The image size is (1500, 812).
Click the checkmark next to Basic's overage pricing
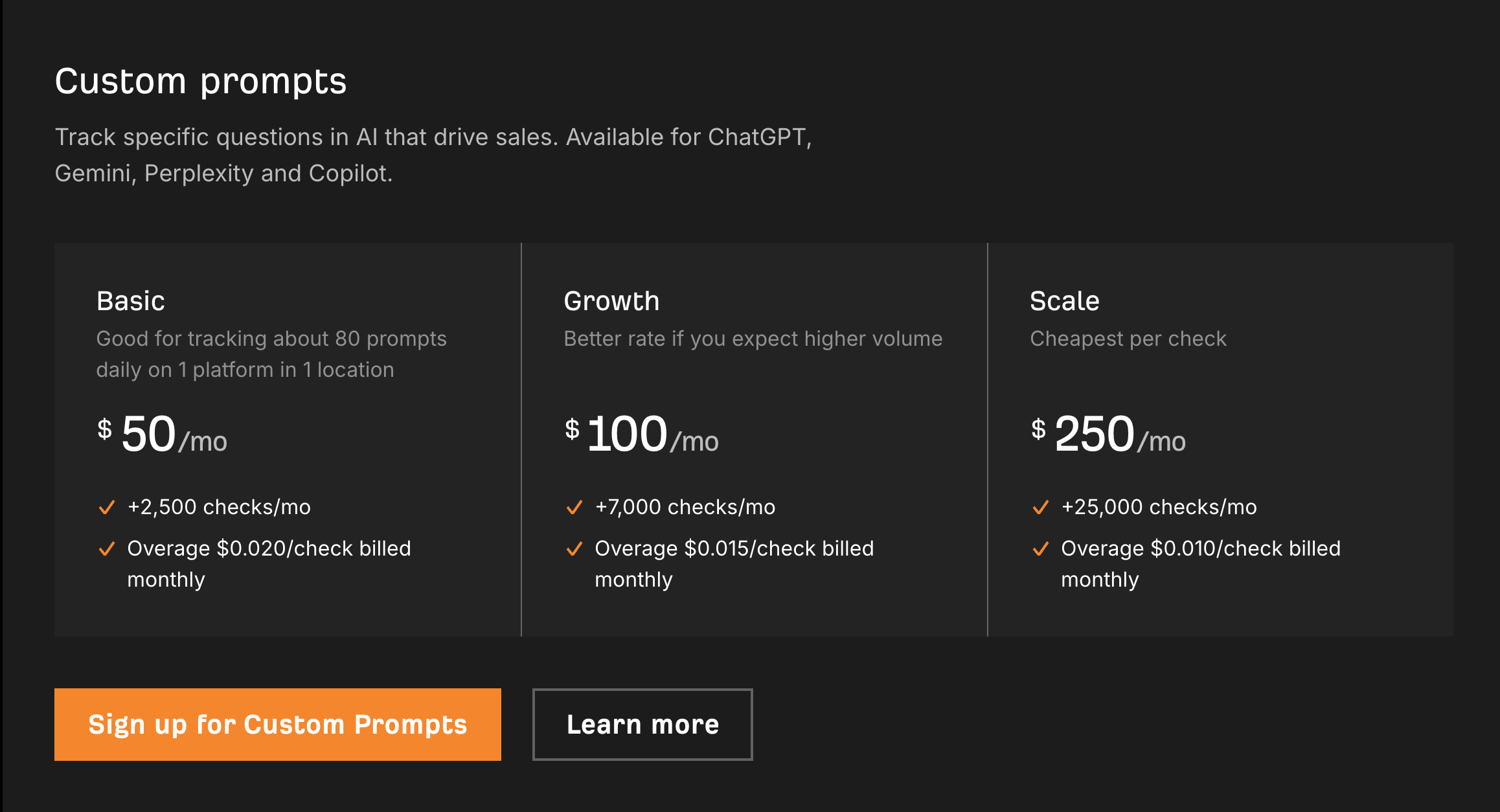click(x=108, y=549)
